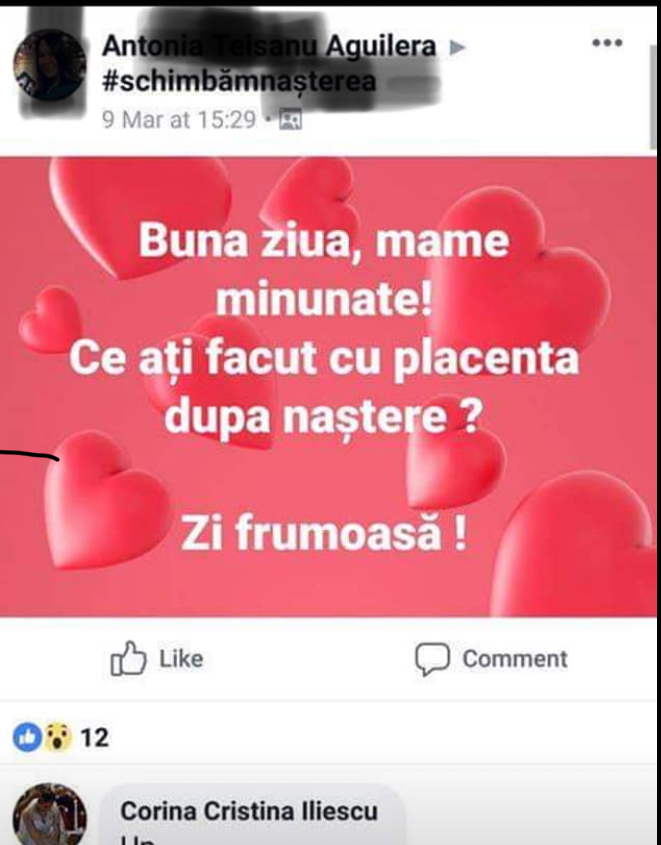Click the 9 Mar at 15:29 timestamp
Image resolution: width=661 pixels, height=845 pixels.
click(x=179, y=119)
